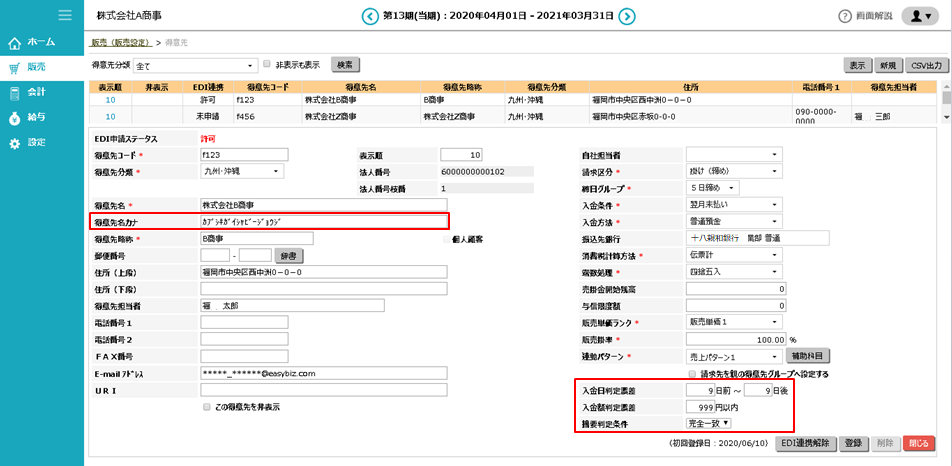Click the 登録 button
This screenshot has height=466, width=952.
pos(854,444)
